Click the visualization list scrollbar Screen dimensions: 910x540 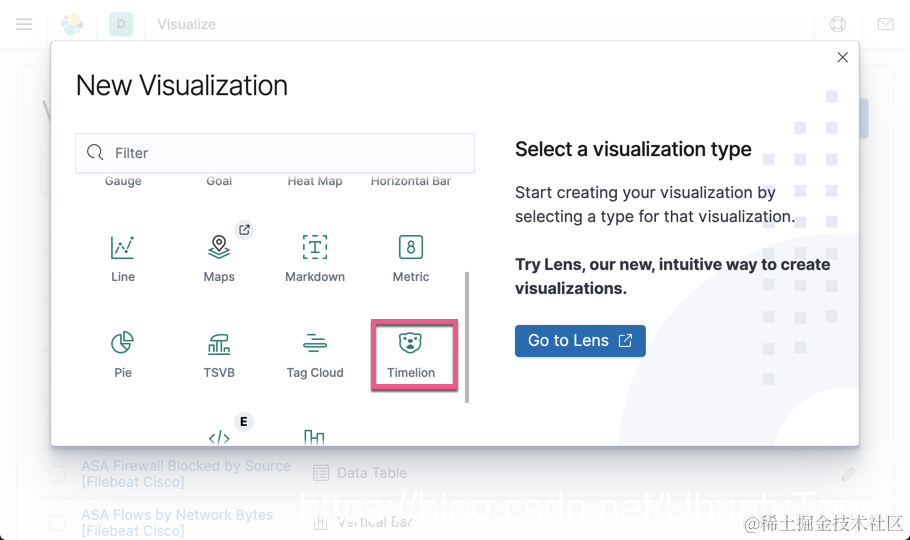(467, 337)
